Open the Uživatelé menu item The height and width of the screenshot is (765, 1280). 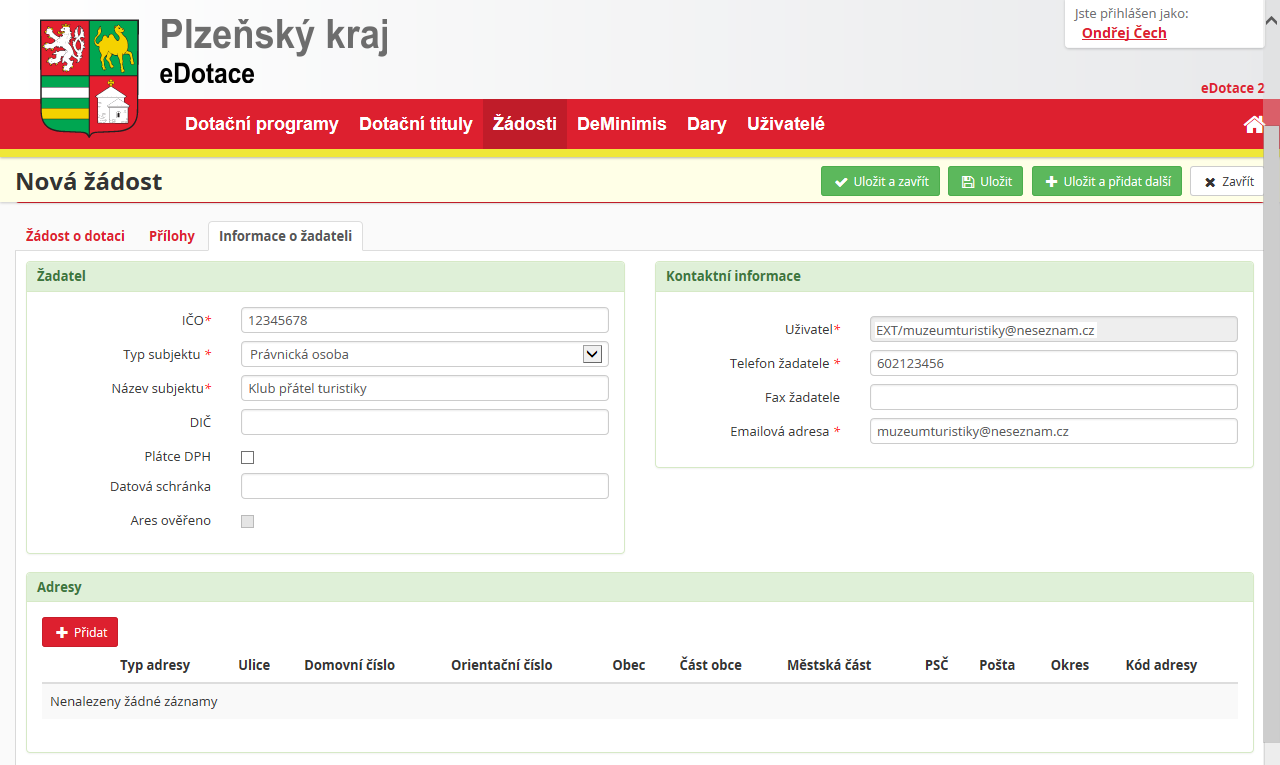tap(785, 124)
